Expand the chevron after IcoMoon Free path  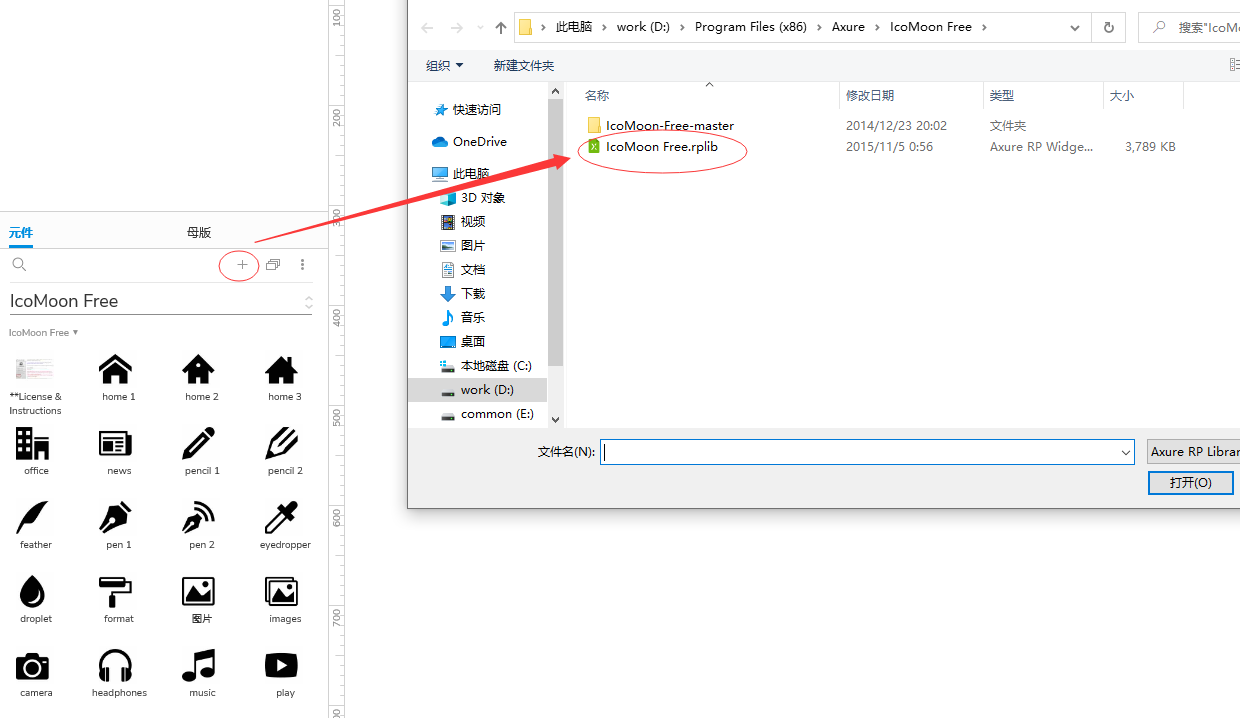click(x=984, y=27)
